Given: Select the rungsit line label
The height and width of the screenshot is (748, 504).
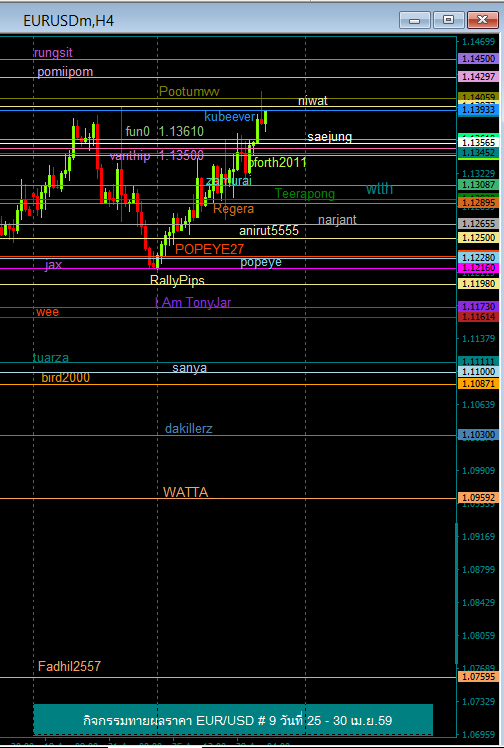Looking at the screenshot, I should point(53,52).
